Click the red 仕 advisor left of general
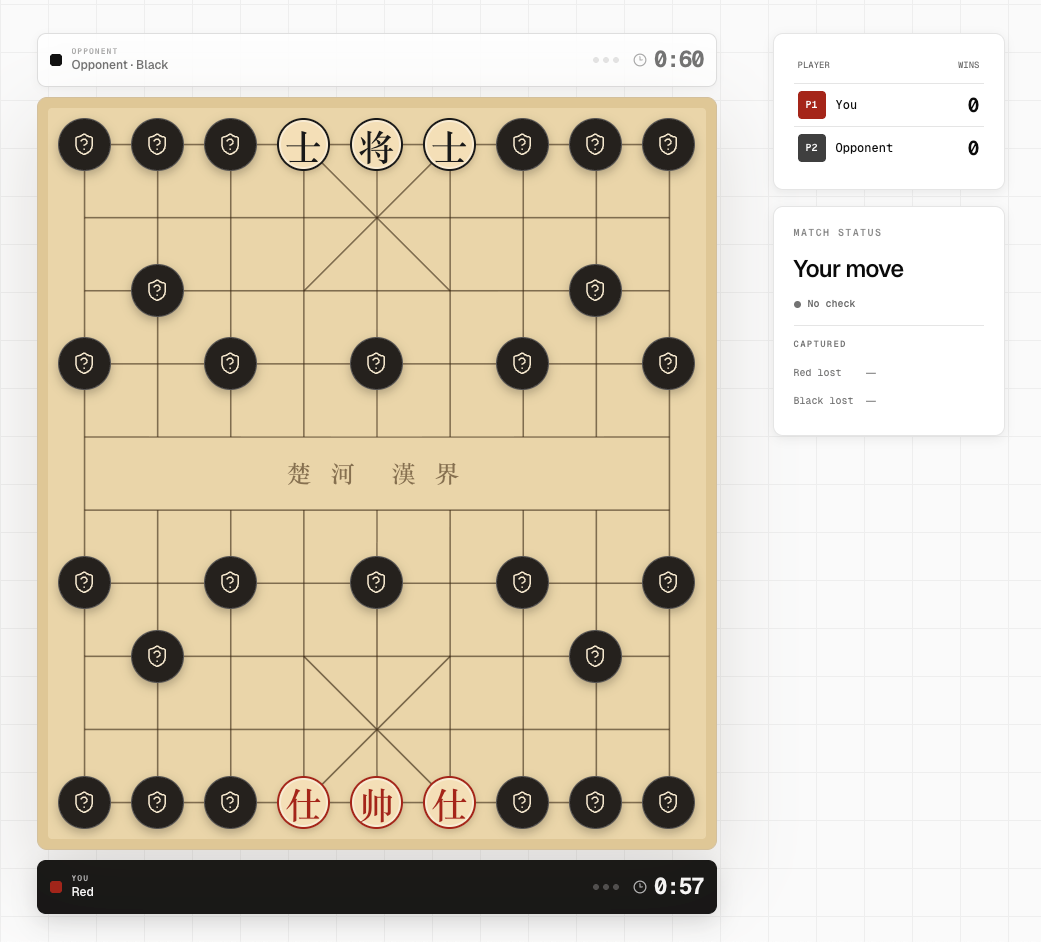 pos(303,803)
